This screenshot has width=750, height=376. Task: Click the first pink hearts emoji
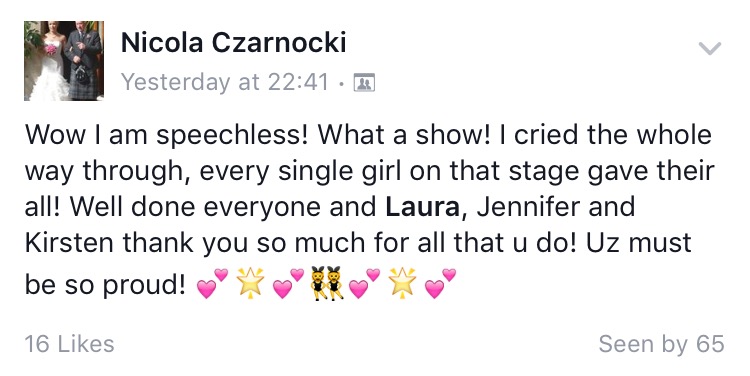click(213, 283)
